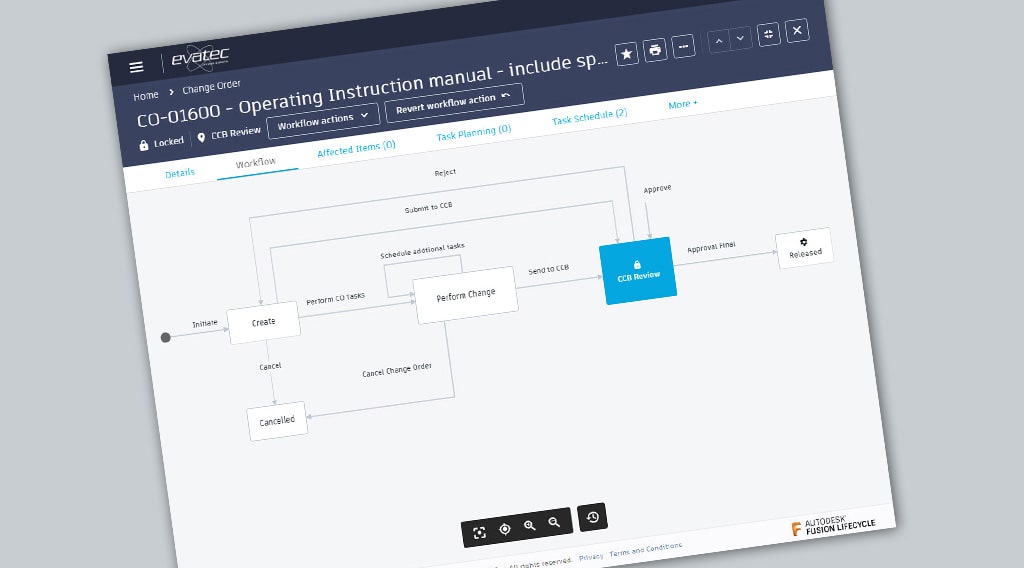Zoom out of the workflow diagram
Screen dimensions: 1024x568
point(554,522)
